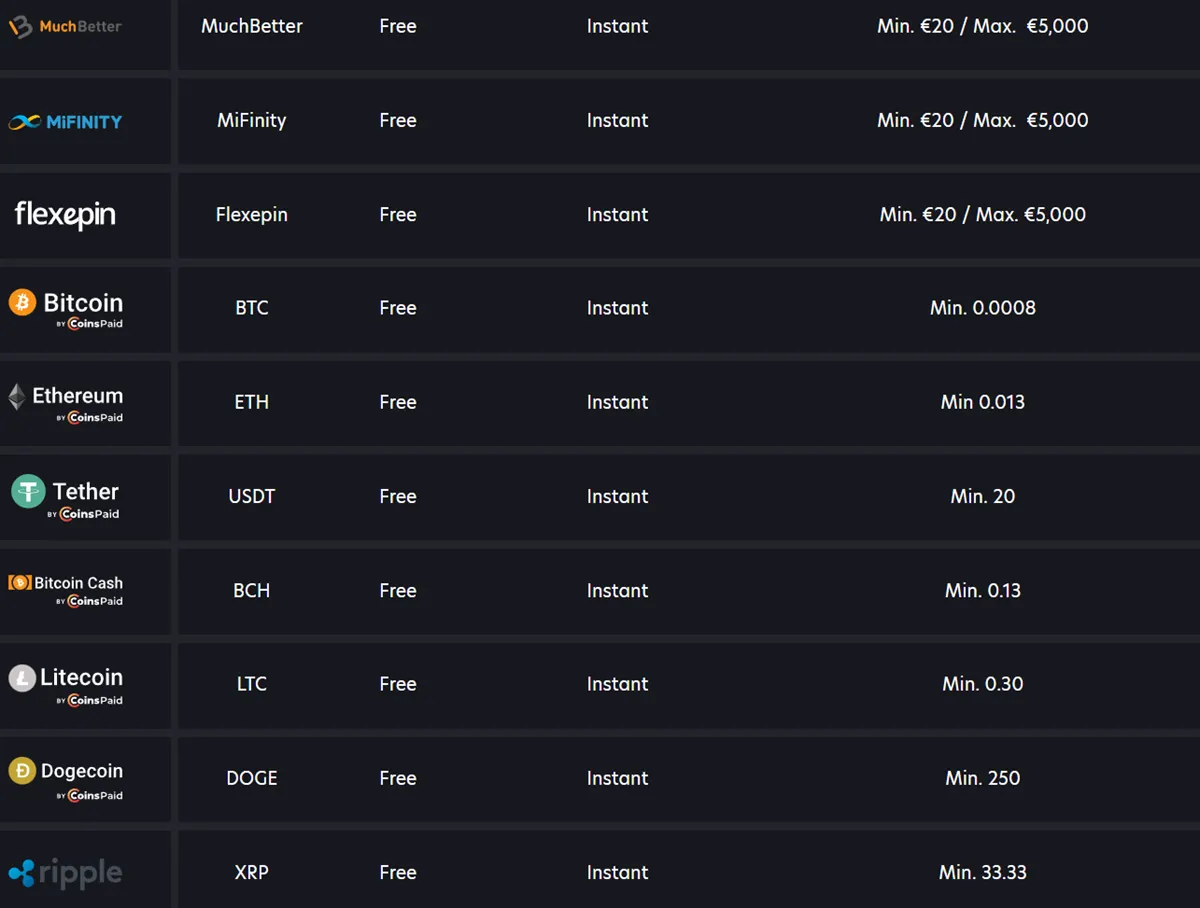This screenshot has width=1200, height=908.
Task: Choose the XRP method label
Action: coord(252,872)
